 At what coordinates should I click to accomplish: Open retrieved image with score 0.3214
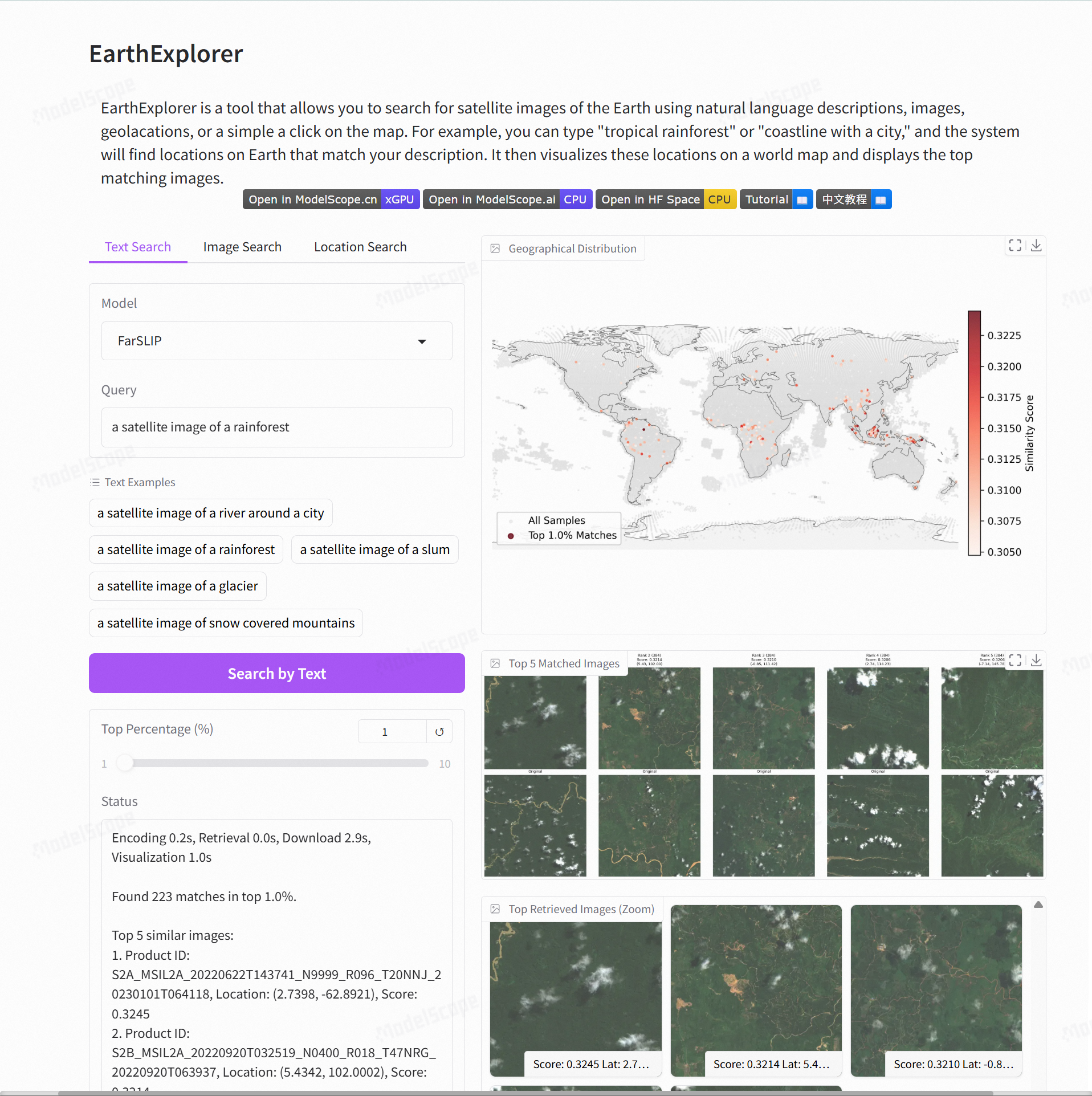tap(756, 989)
